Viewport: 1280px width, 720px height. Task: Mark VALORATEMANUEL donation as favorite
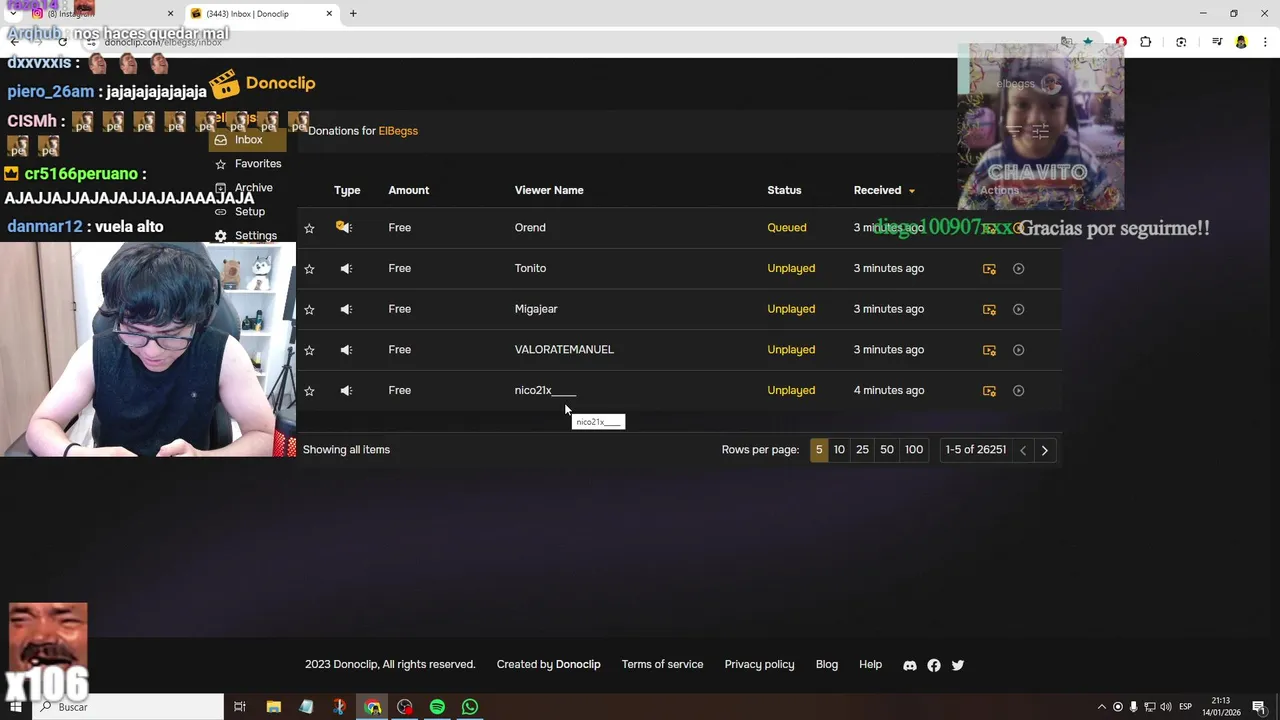tap(309, 350)
